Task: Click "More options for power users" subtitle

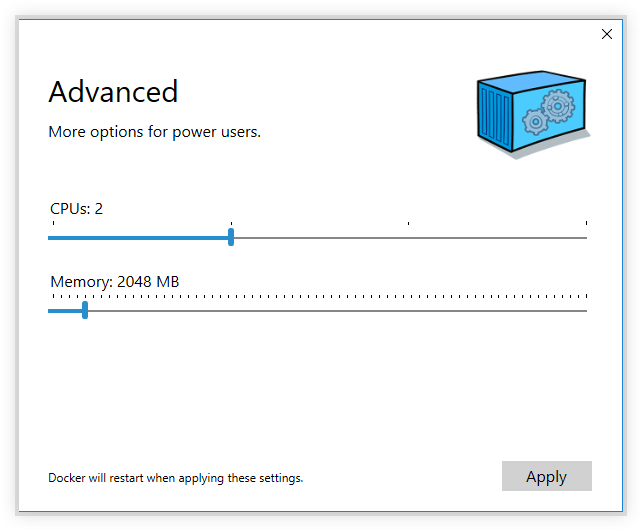Action: (x=155, y=132)
